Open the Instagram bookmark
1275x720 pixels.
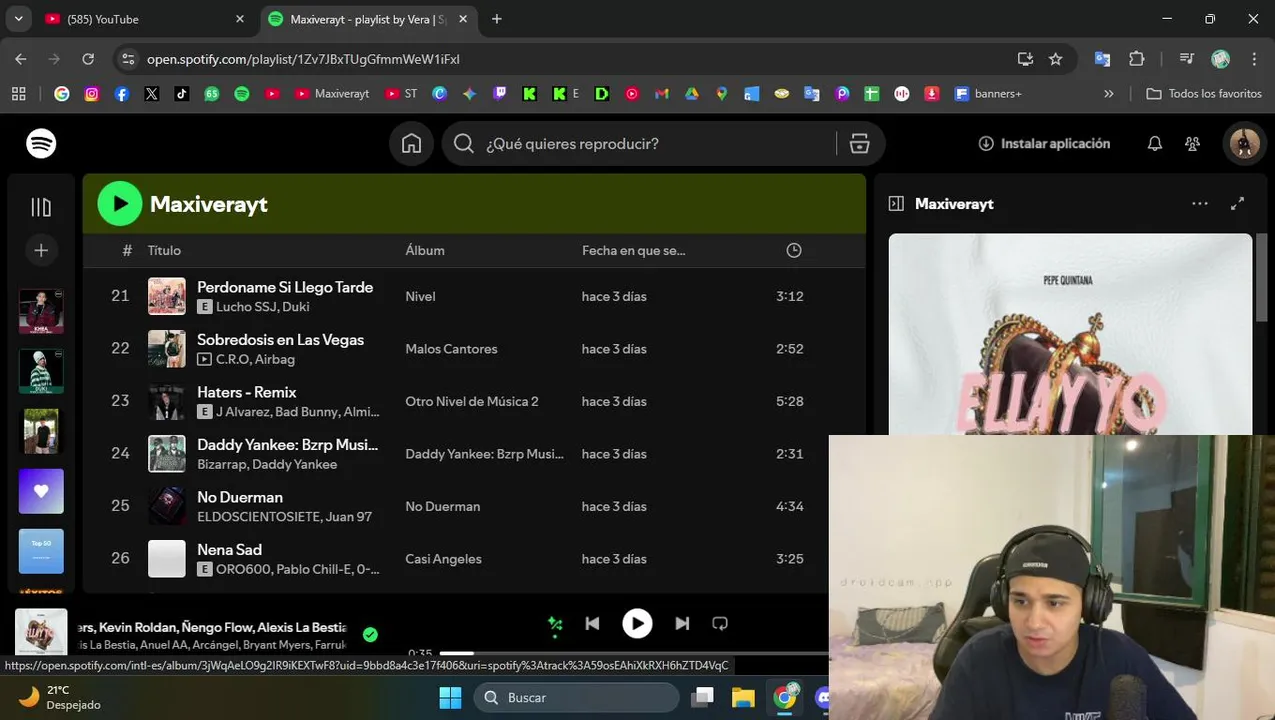[92, 94]
